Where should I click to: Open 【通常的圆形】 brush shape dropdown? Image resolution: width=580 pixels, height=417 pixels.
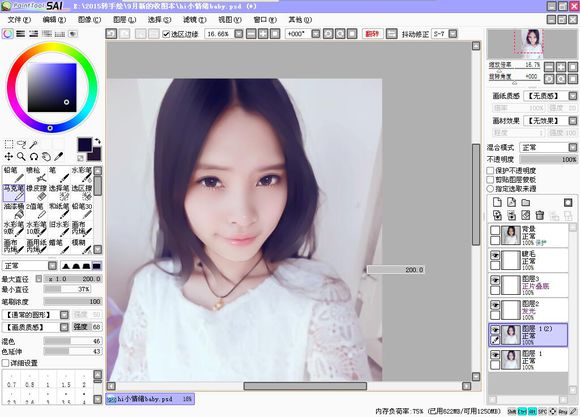(64, 315)
